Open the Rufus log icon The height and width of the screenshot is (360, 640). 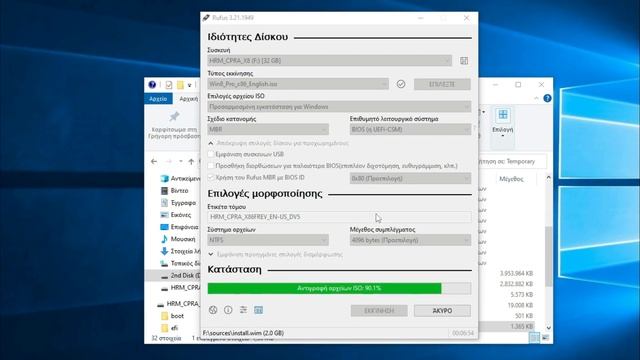click(x=258, y=310)
